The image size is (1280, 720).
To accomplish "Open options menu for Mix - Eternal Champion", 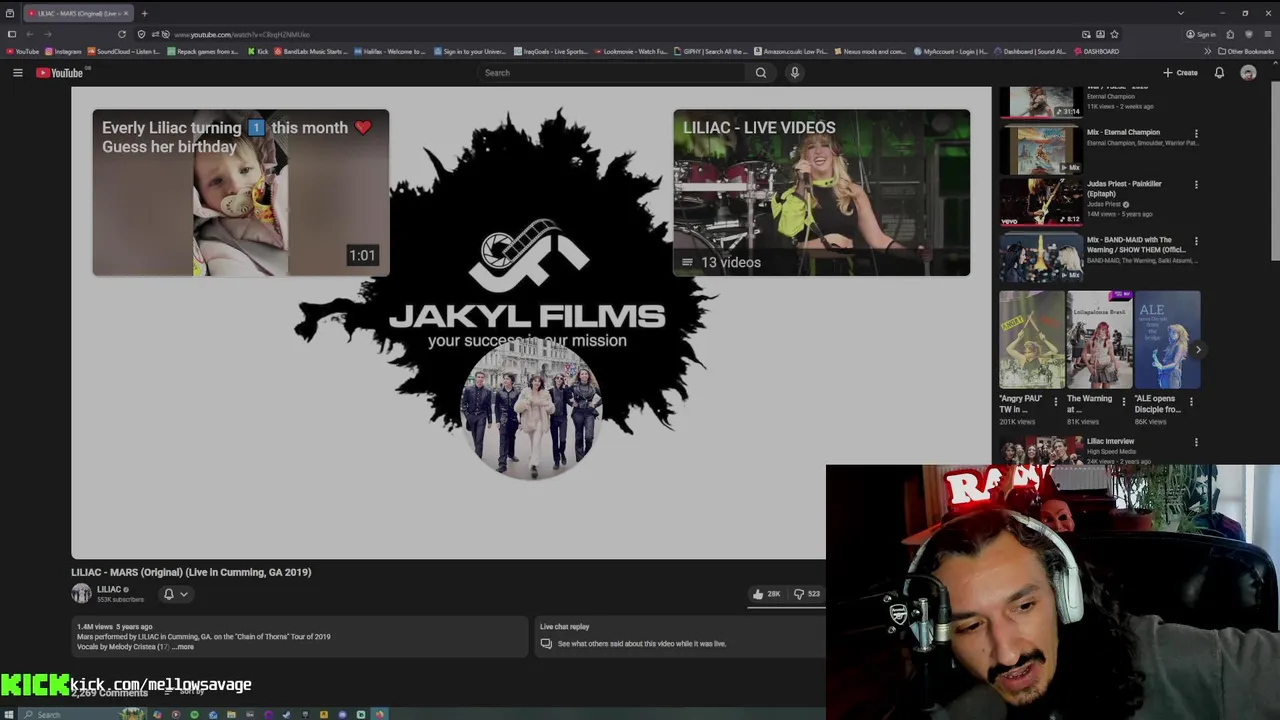I will (x=1196, y=134).
